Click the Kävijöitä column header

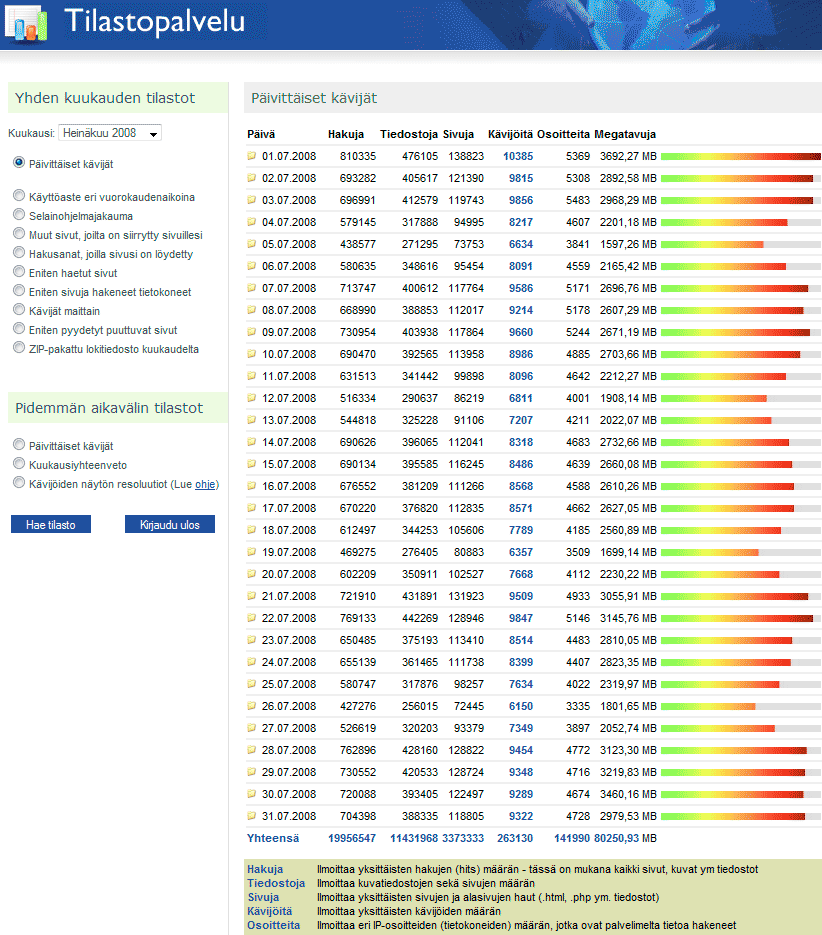click(510, 134)
